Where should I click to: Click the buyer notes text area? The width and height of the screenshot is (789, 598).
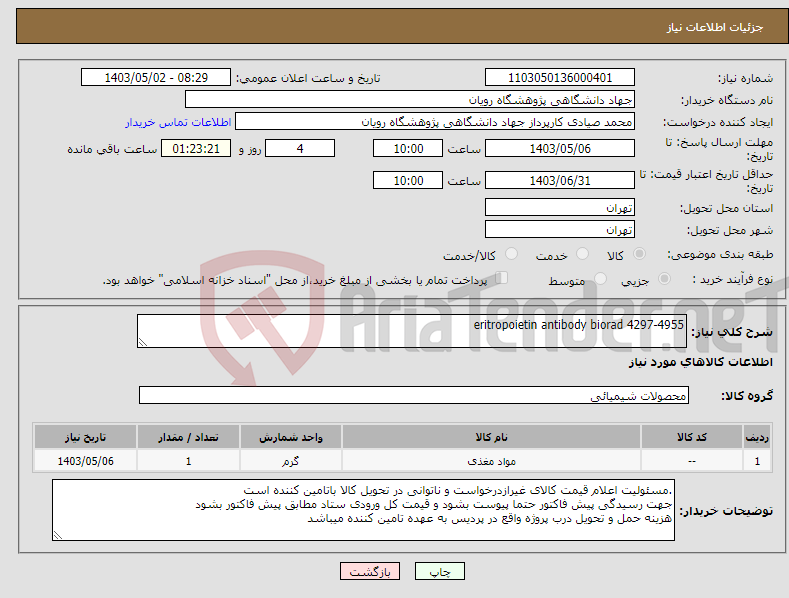coord(363,510)
